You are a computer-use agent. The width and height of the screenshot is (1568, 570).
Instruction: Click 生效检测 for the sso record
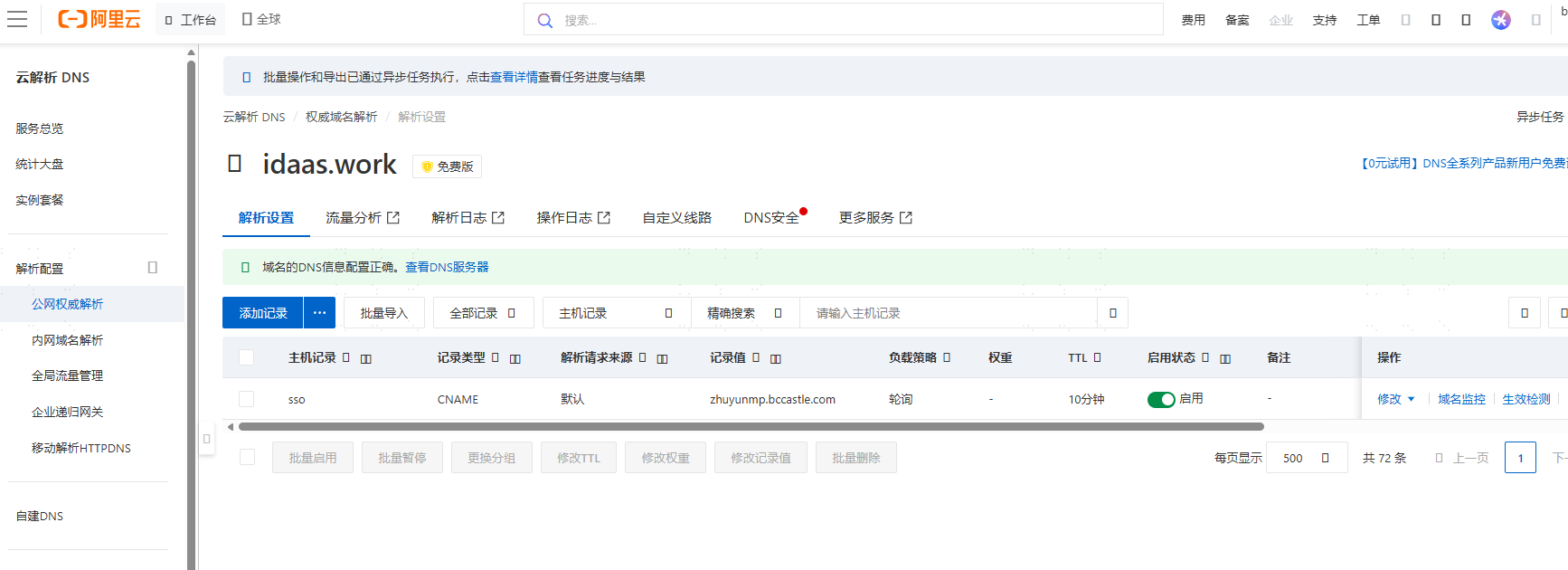click(1525, 399)
